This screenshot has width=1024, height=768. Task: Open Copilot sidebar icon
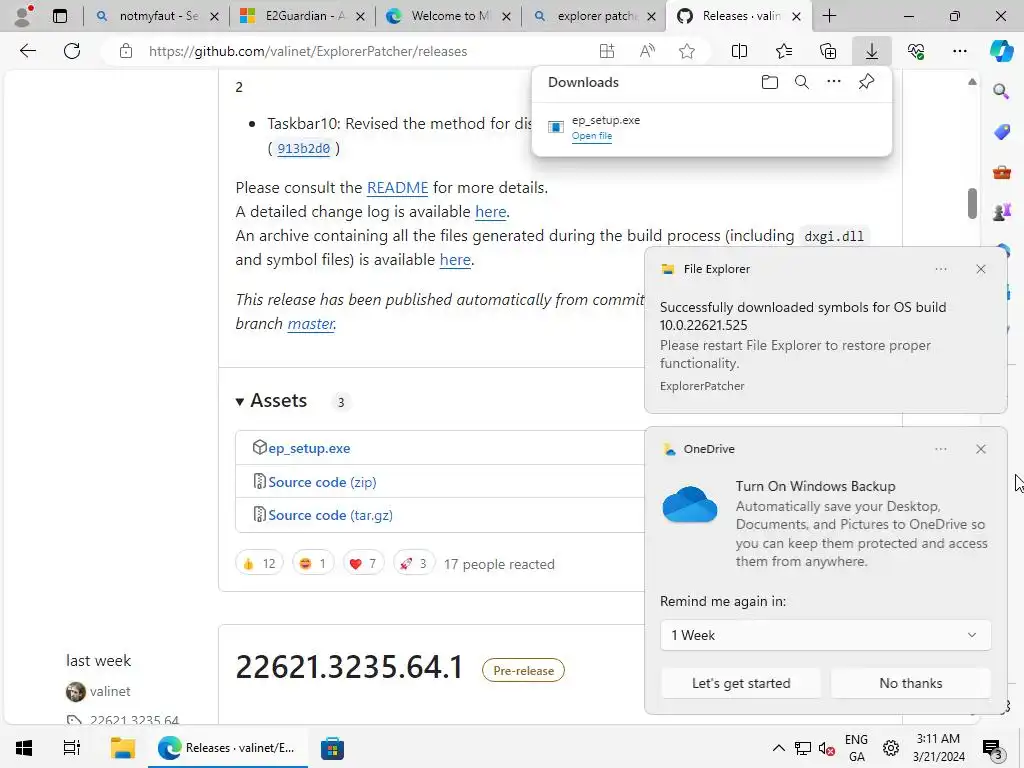click(1001, 51)
